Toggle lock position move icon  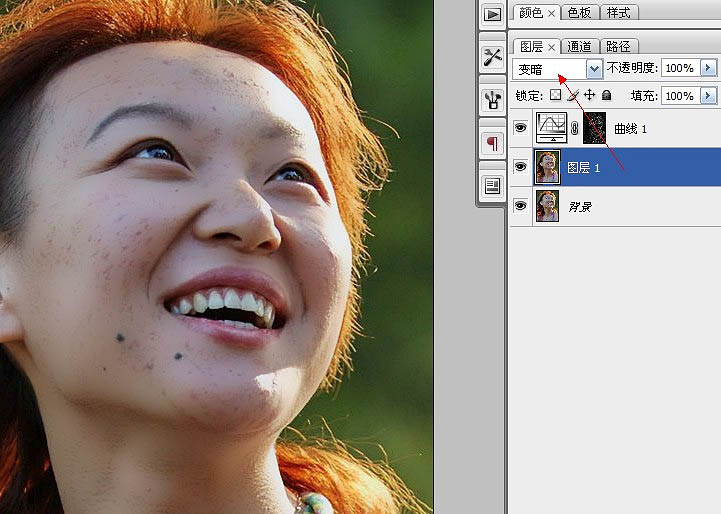(x=589, y=95)
